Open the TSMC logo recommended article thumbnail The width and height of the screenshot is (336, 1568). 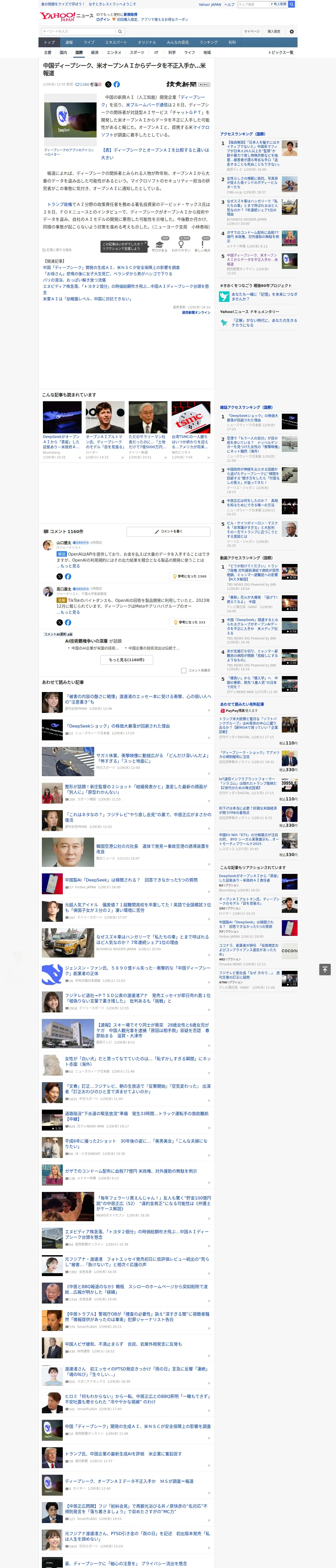191,417
